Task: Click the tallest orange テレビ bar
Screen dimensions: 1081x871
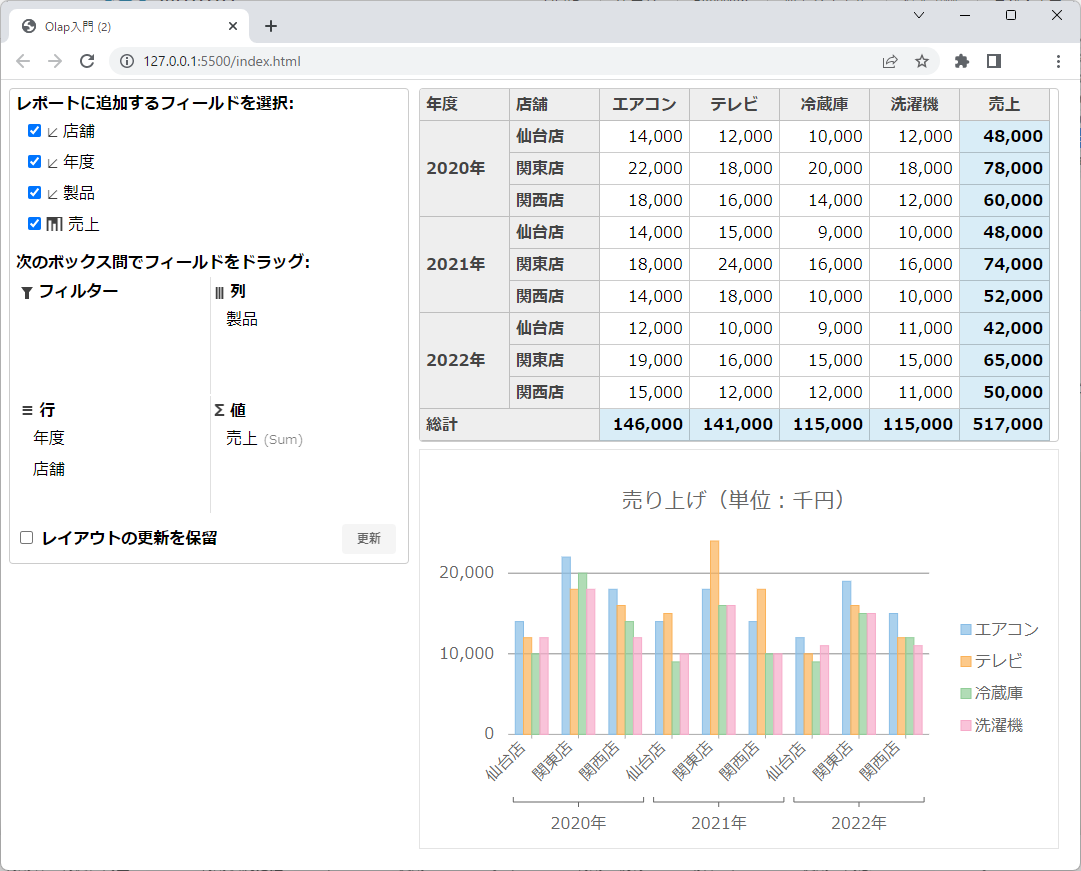Action: point(714,637)
